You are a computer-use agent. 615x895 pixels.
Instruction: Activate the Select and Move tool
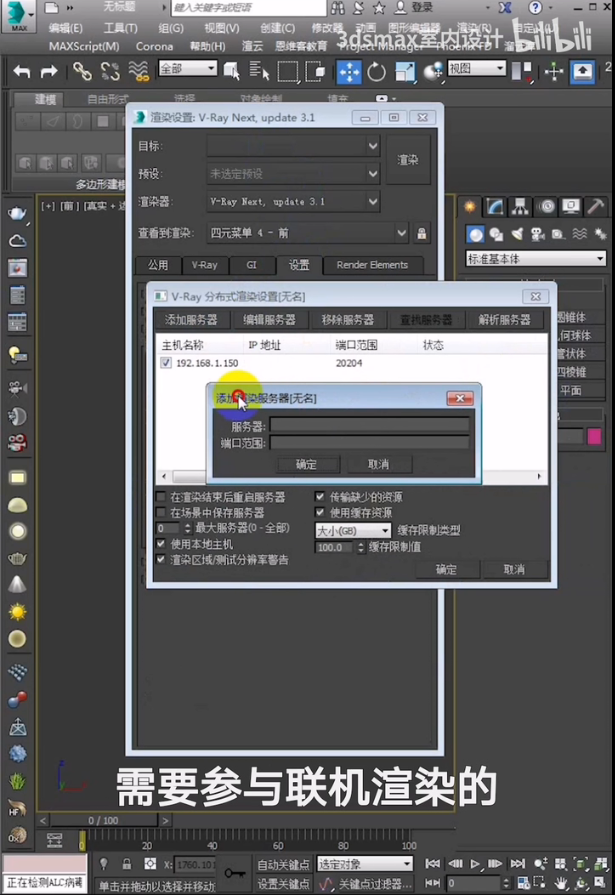coord(349,71)
